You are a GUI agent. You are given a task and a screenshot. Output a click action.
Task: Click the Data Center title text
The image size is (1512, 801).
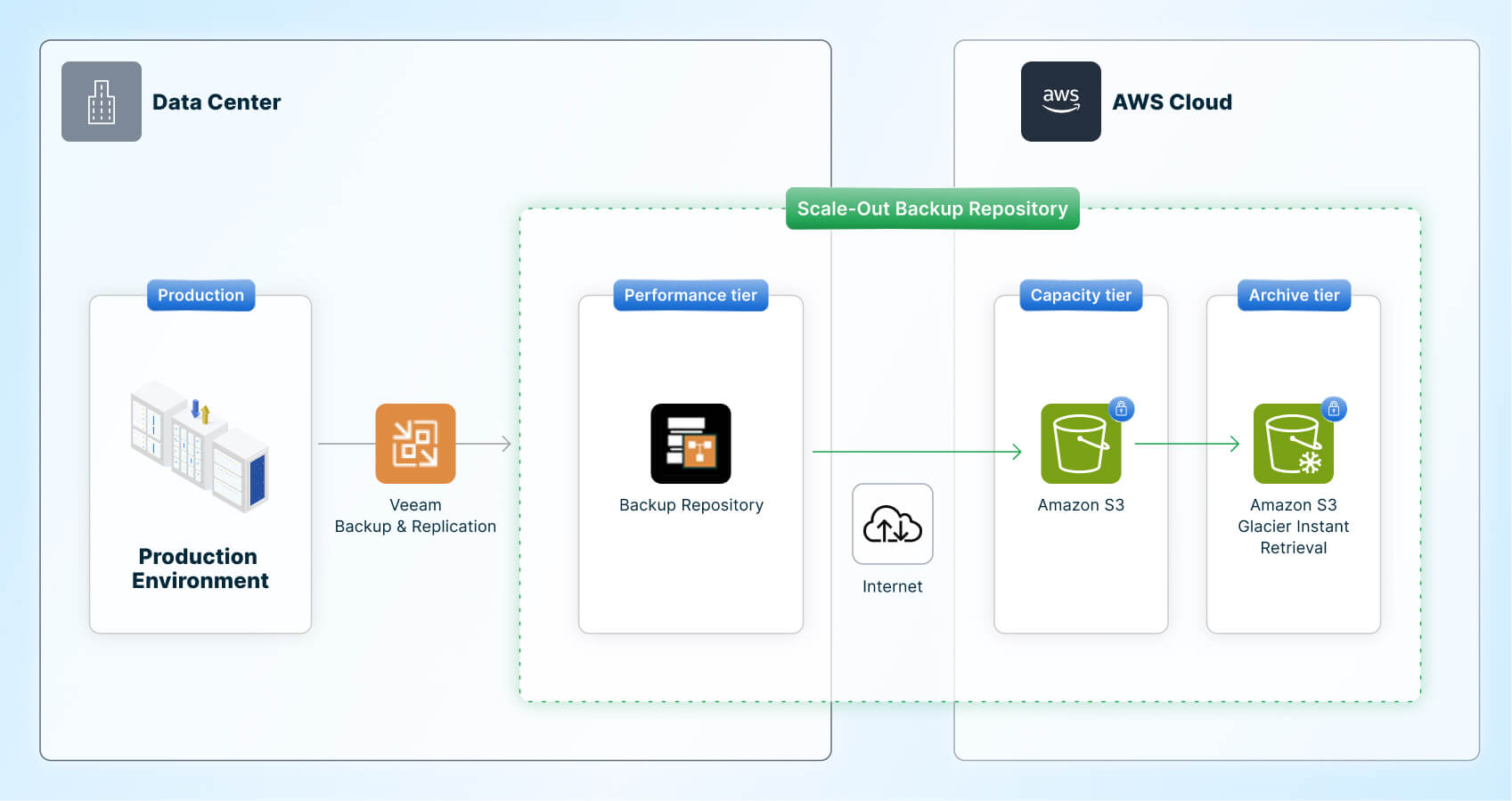coord(217,102)
